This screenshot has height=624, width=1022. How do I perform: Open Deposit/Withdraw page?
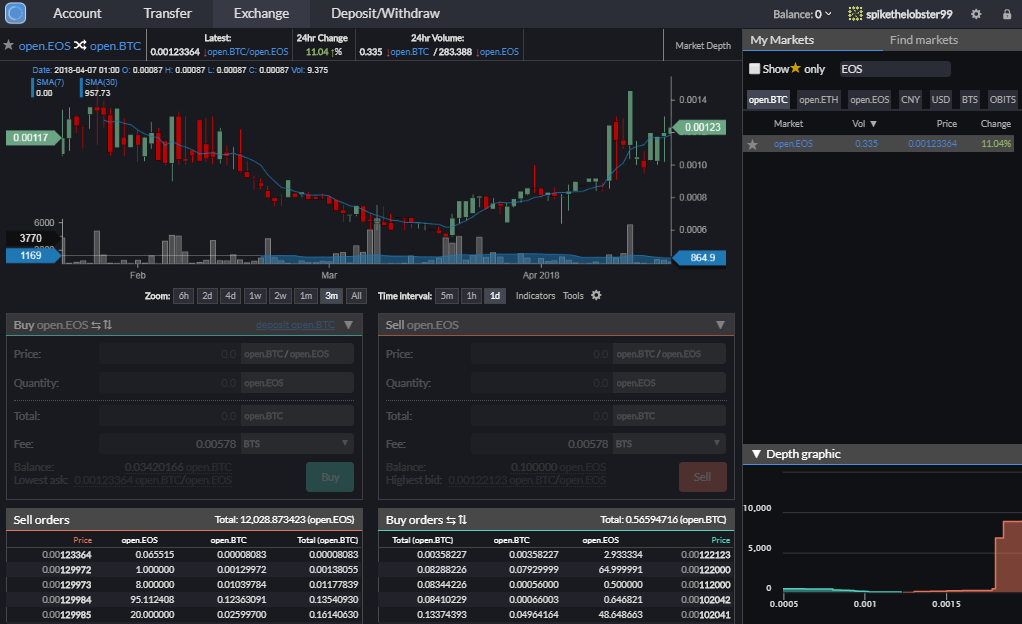(385, 14)
